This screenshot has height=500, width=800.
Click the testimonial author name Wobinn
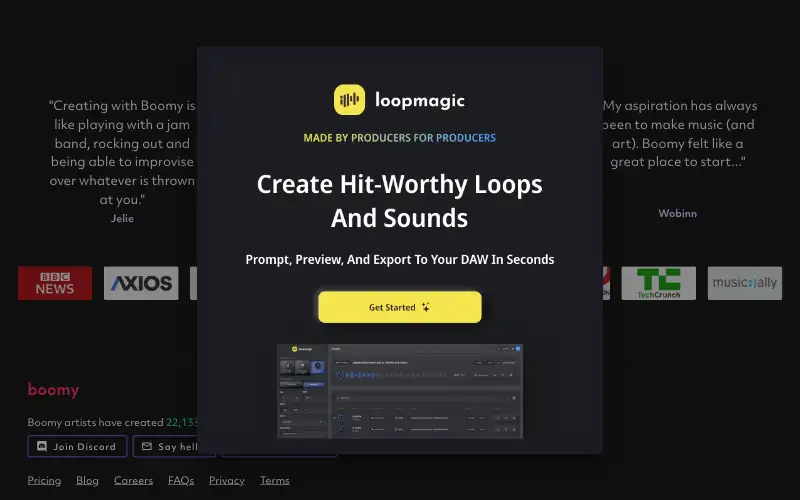(678, 213)
